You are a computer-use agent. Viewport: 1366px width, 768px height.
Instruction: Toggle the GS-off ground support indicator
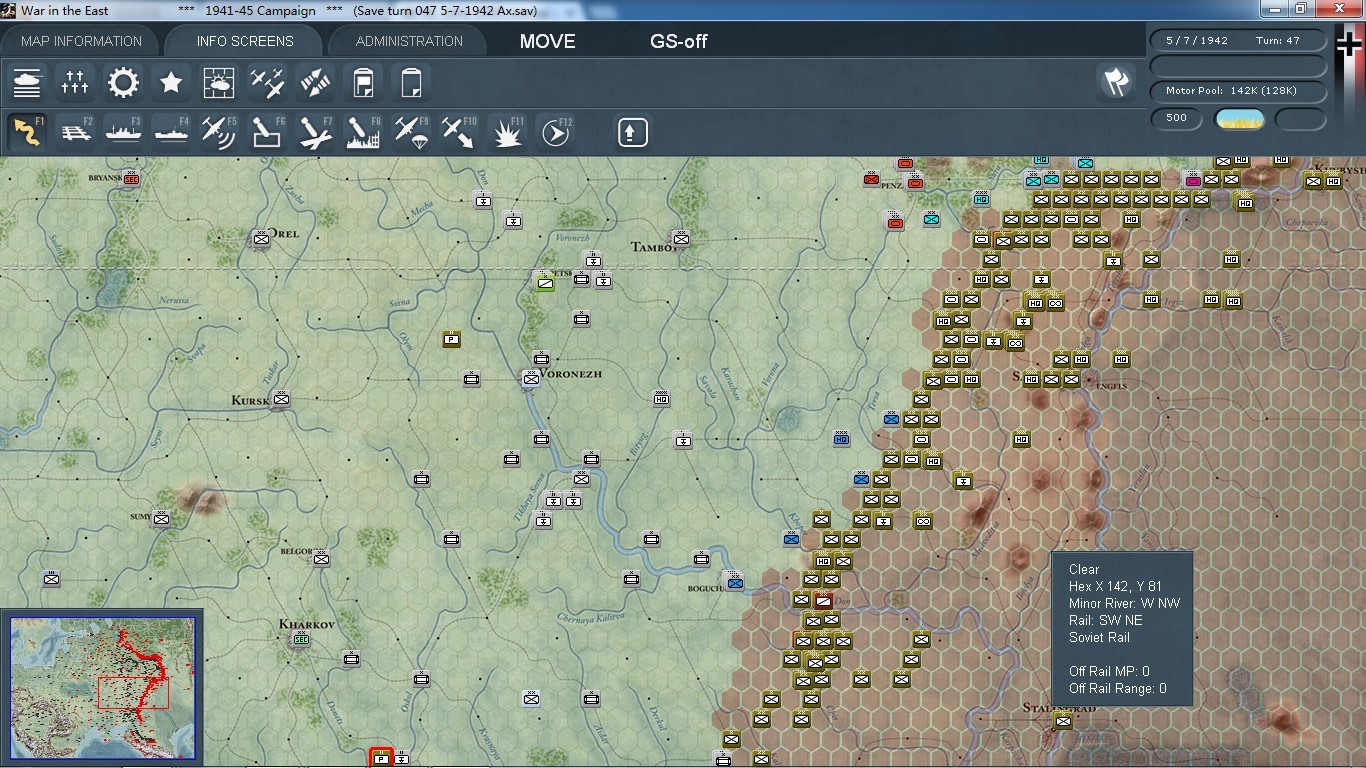pos(679,41)
